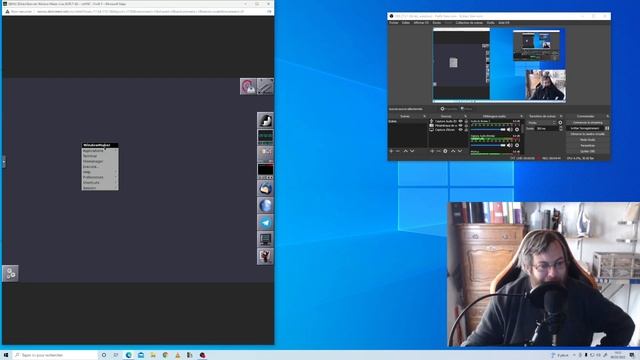Toggle lock for Capture d'écran source
Screen dimensions: 640x360
(x=466, y=130)
